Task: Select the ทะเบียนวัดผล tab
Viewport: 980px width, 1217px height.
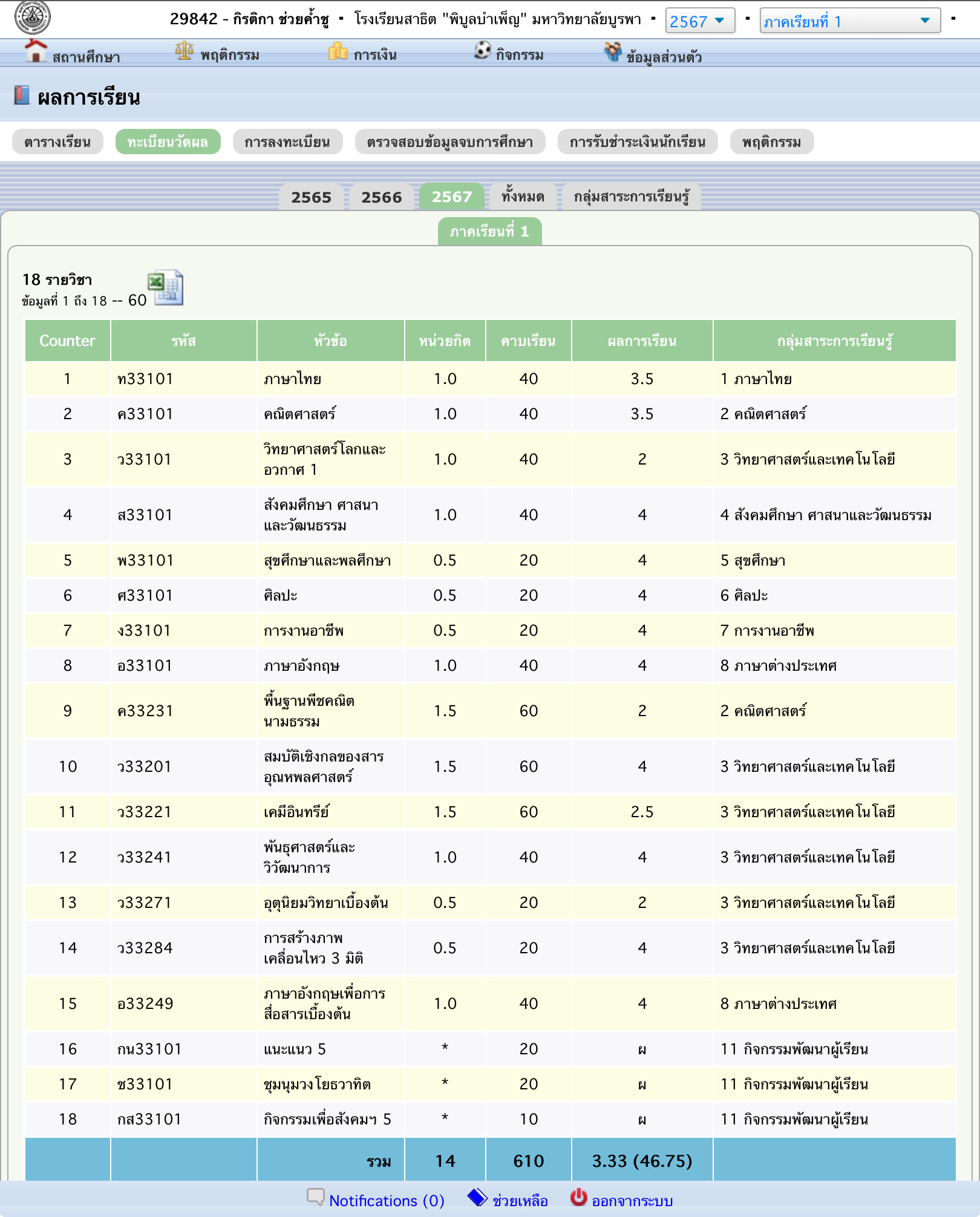Action: click(168, 142)
